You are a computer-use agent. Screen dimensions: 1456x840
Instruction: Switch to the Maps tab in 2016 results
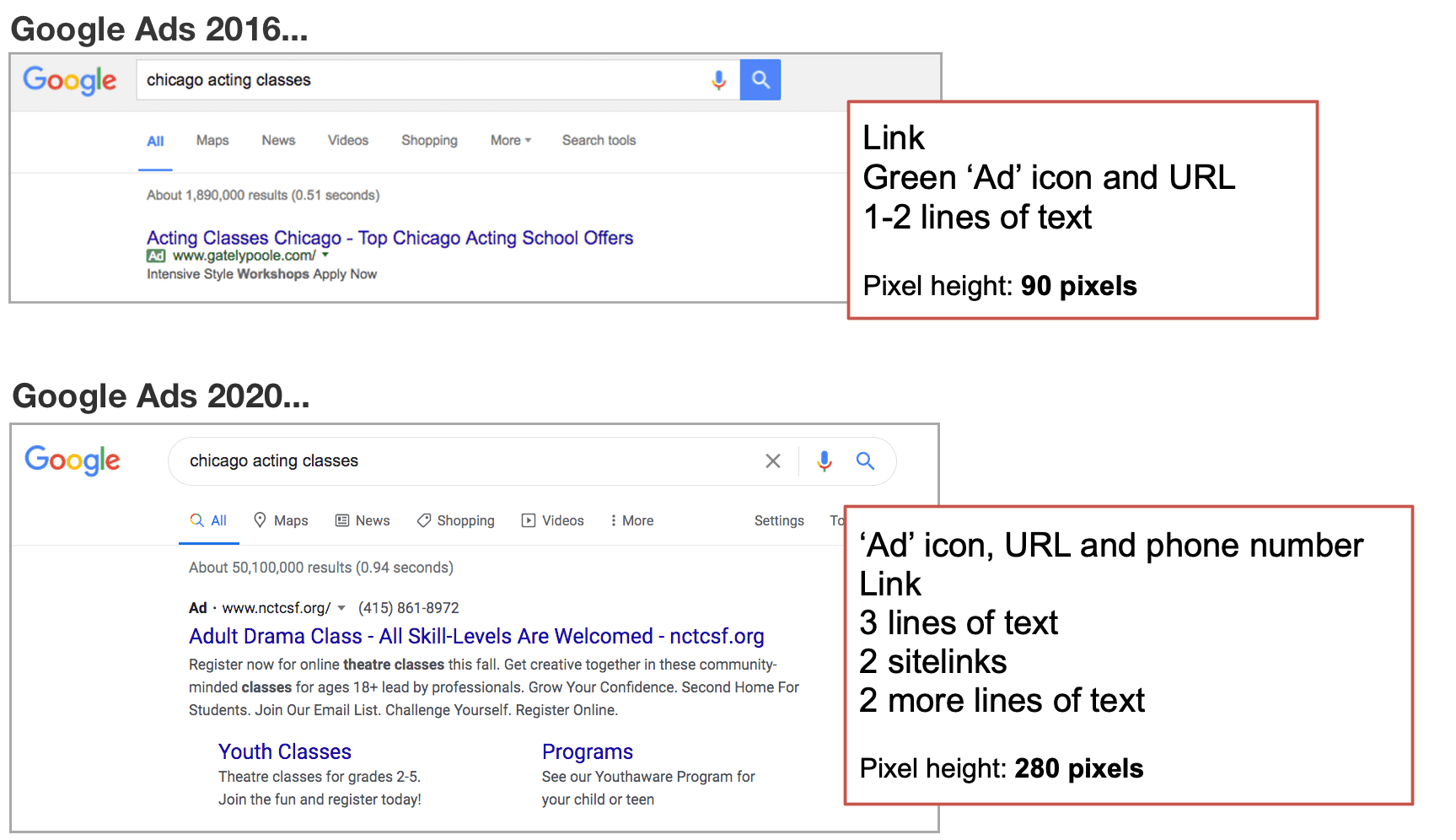pos(212,140)
